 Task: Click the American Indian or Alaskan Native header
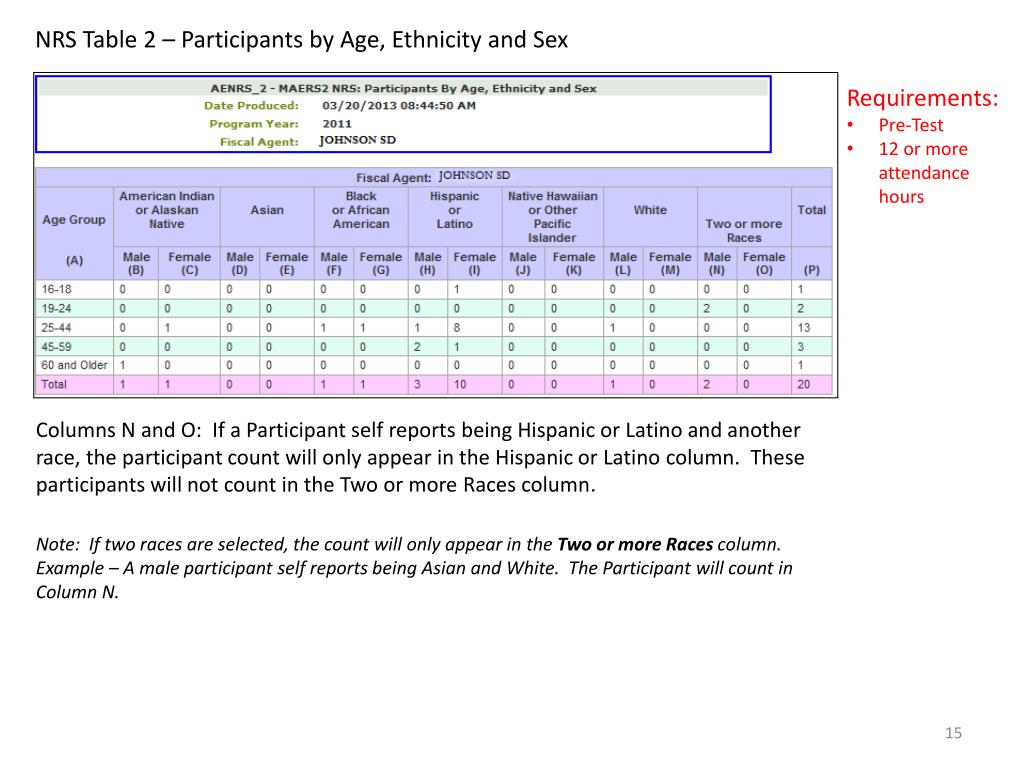[x=167, y=210]
